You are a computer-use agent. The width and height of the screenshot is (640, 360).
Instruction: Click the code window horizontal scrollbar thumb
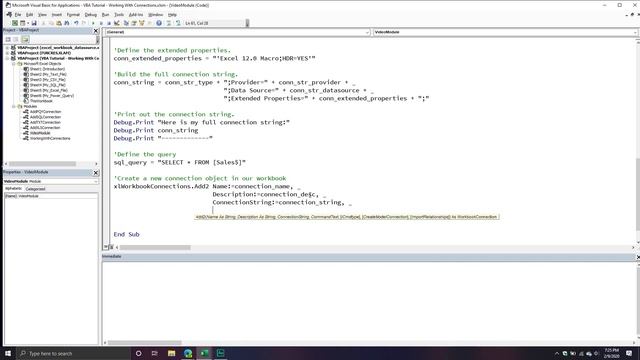155,248
